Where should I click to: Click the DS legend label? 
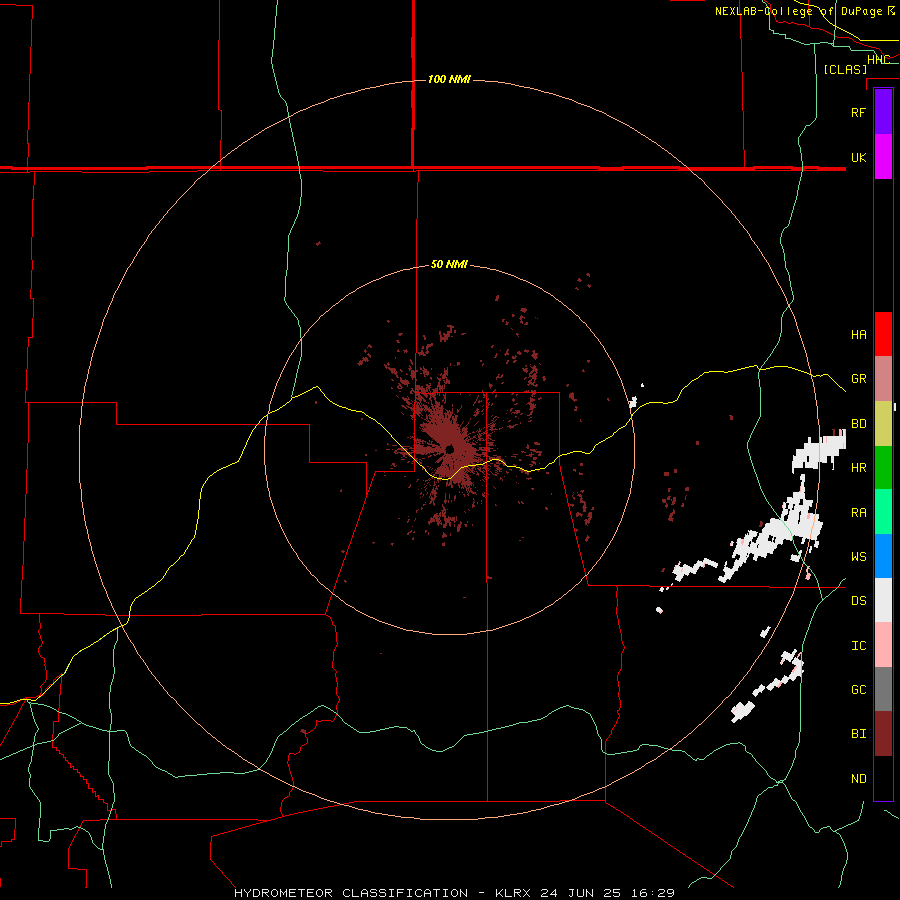858,601
